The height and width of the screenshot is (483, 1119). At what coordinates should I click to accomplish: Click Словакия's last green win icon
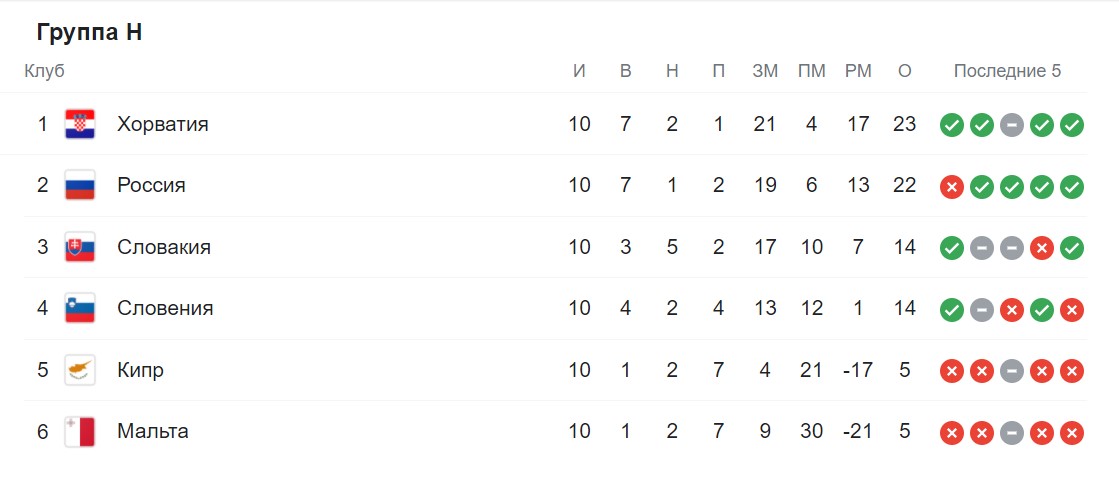click(1071, 248)
